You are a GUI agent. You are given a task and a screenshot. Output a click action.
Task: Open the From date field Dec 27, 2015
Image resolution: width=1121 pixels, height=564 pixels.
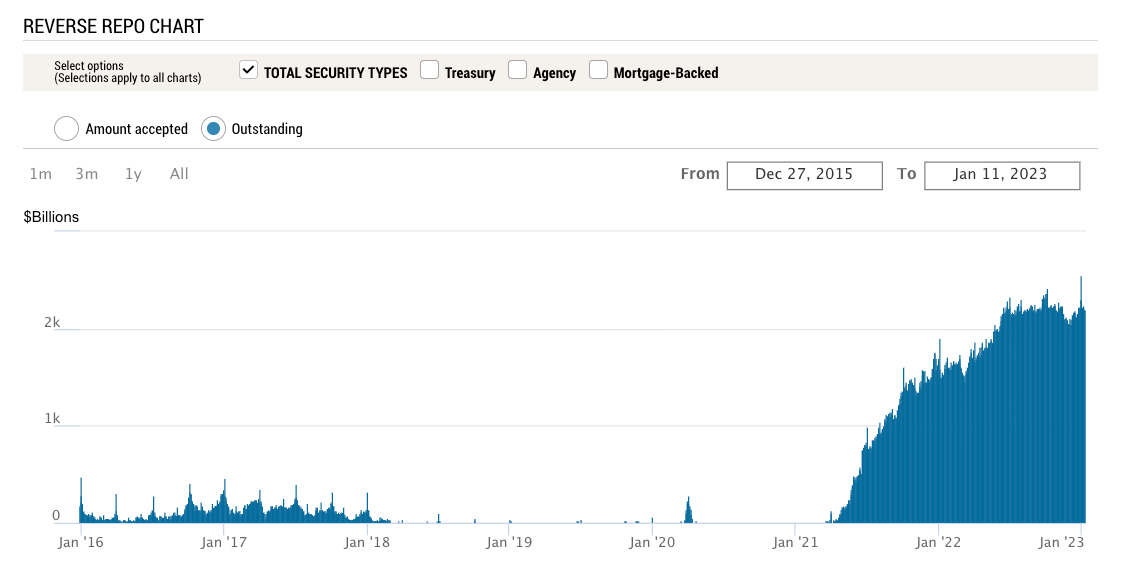(804, 175)
